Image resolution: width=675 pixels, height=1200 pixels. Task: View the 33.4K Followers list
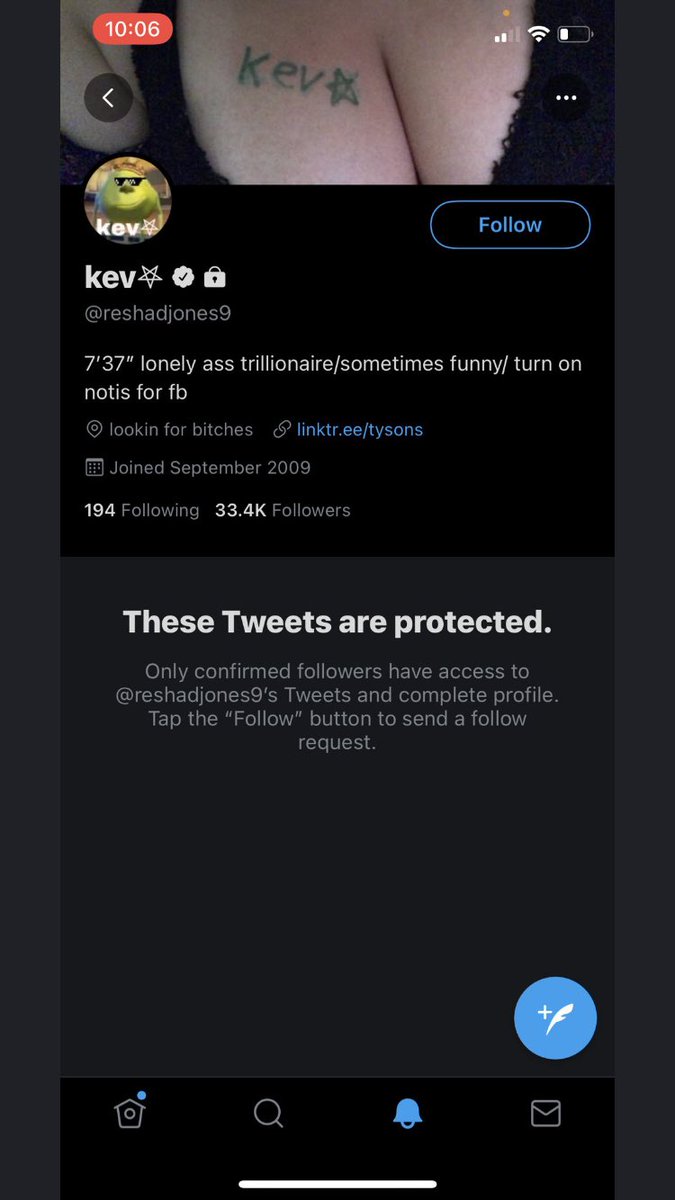click(283, 510)
